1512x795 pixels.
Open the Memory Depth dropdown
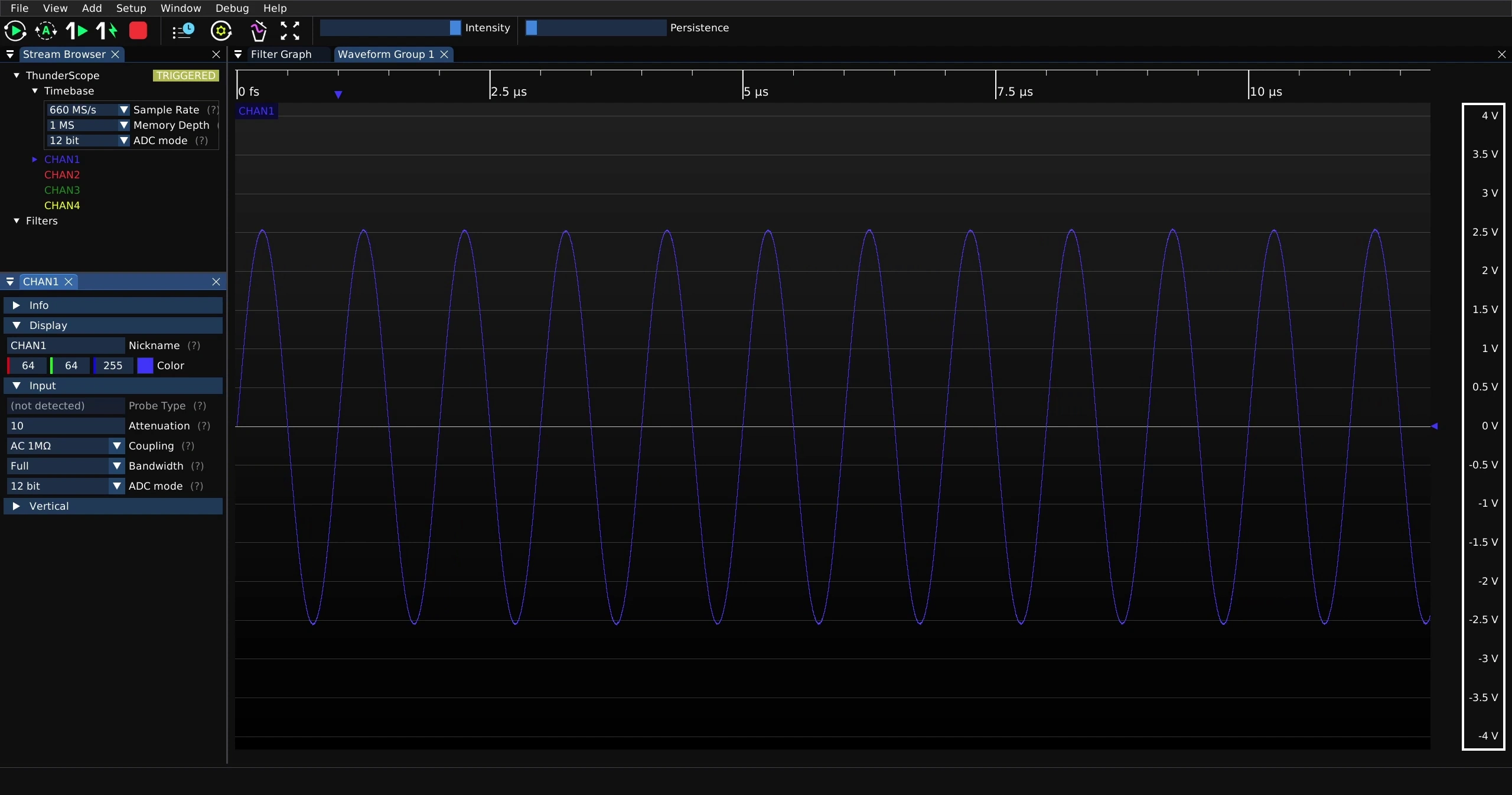point(88,125)
